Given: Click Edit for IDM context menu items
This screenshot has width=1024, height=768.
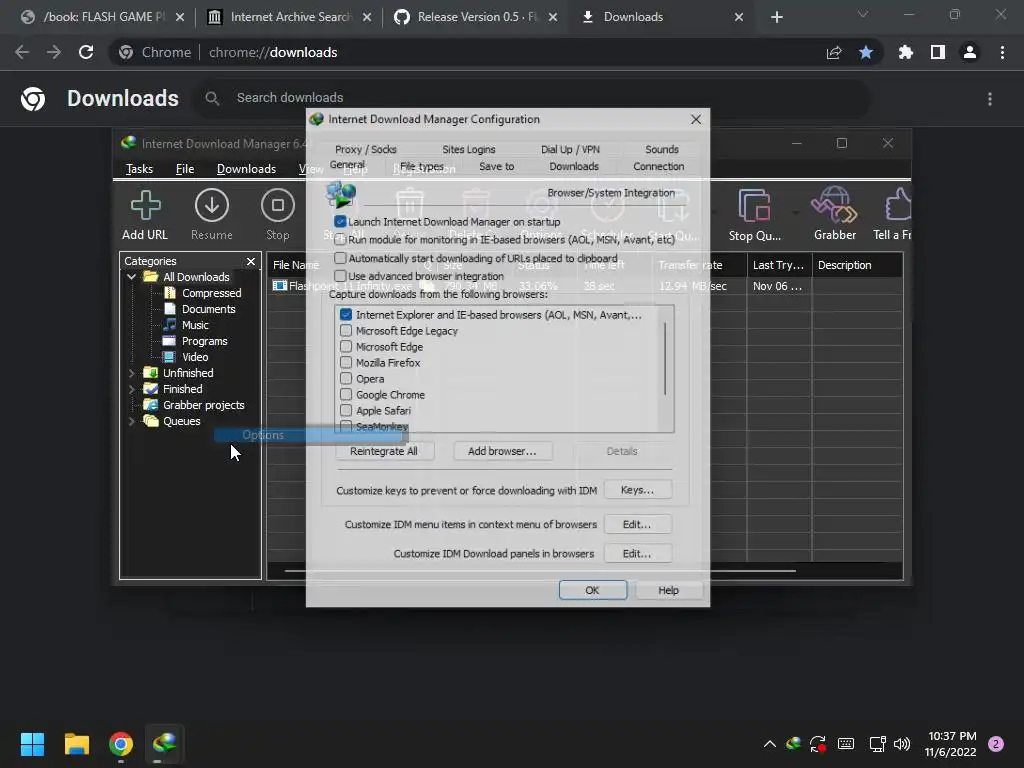Looking at the screenshot, I should (x=637, y=524).
